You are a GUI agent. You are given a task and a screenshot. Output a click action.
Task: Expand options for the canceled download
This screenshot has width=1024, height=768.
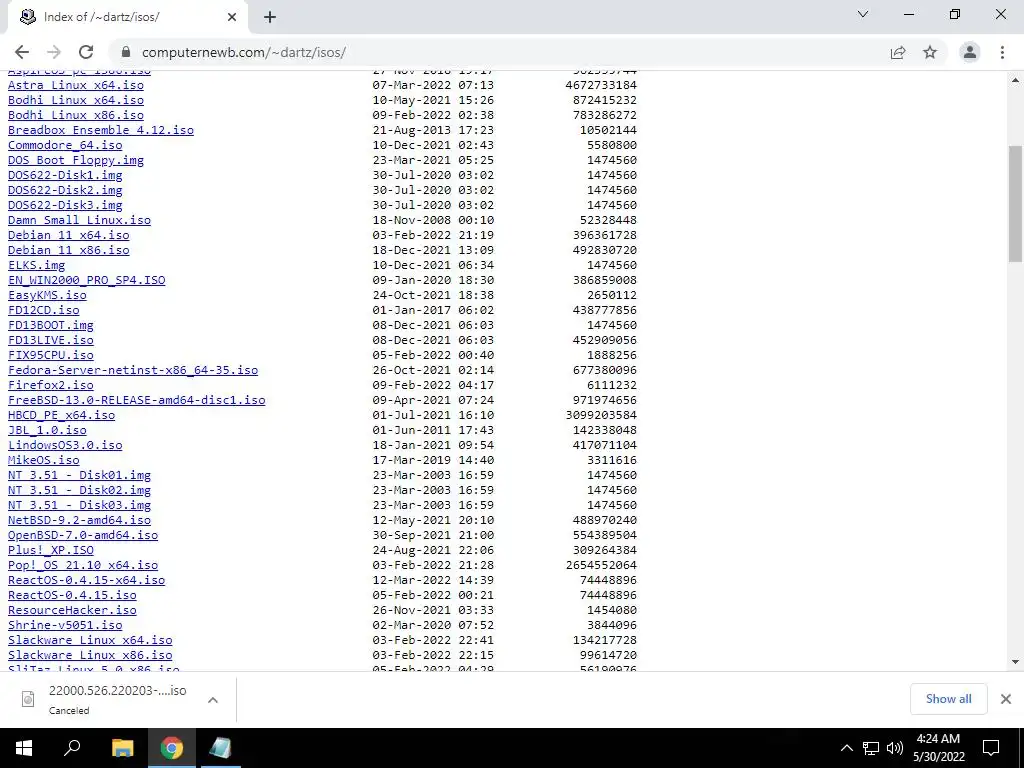[213, 700]
